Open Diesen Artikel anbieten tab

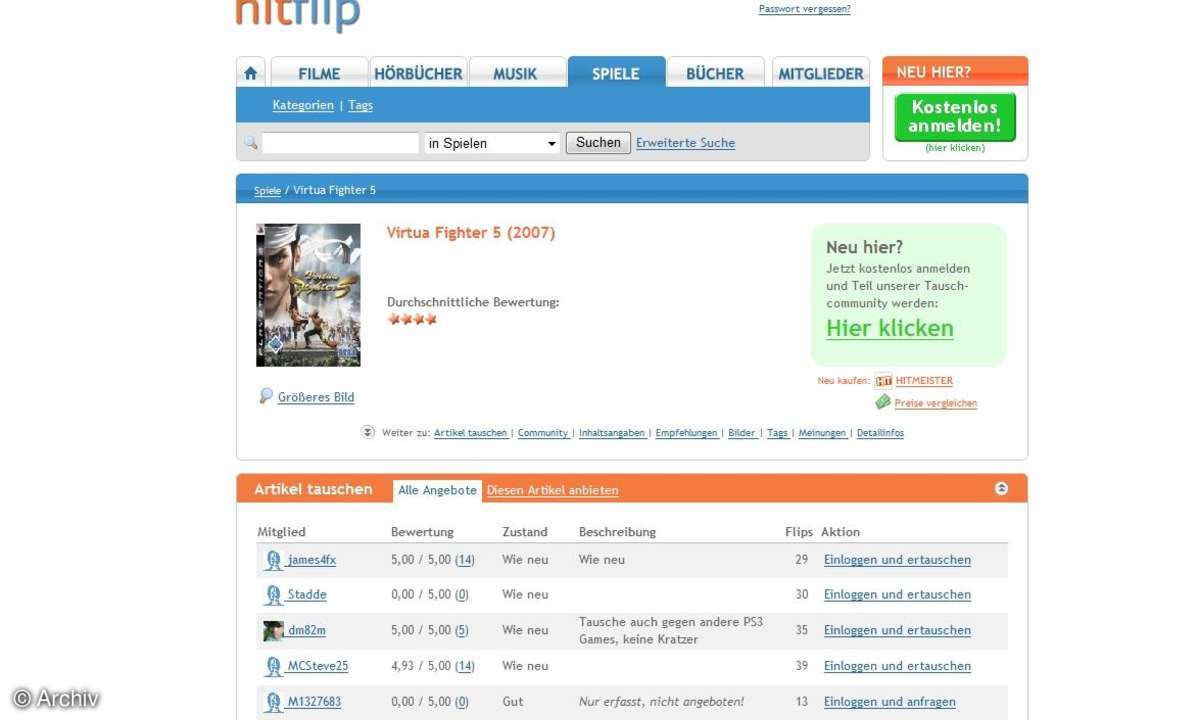552,491
